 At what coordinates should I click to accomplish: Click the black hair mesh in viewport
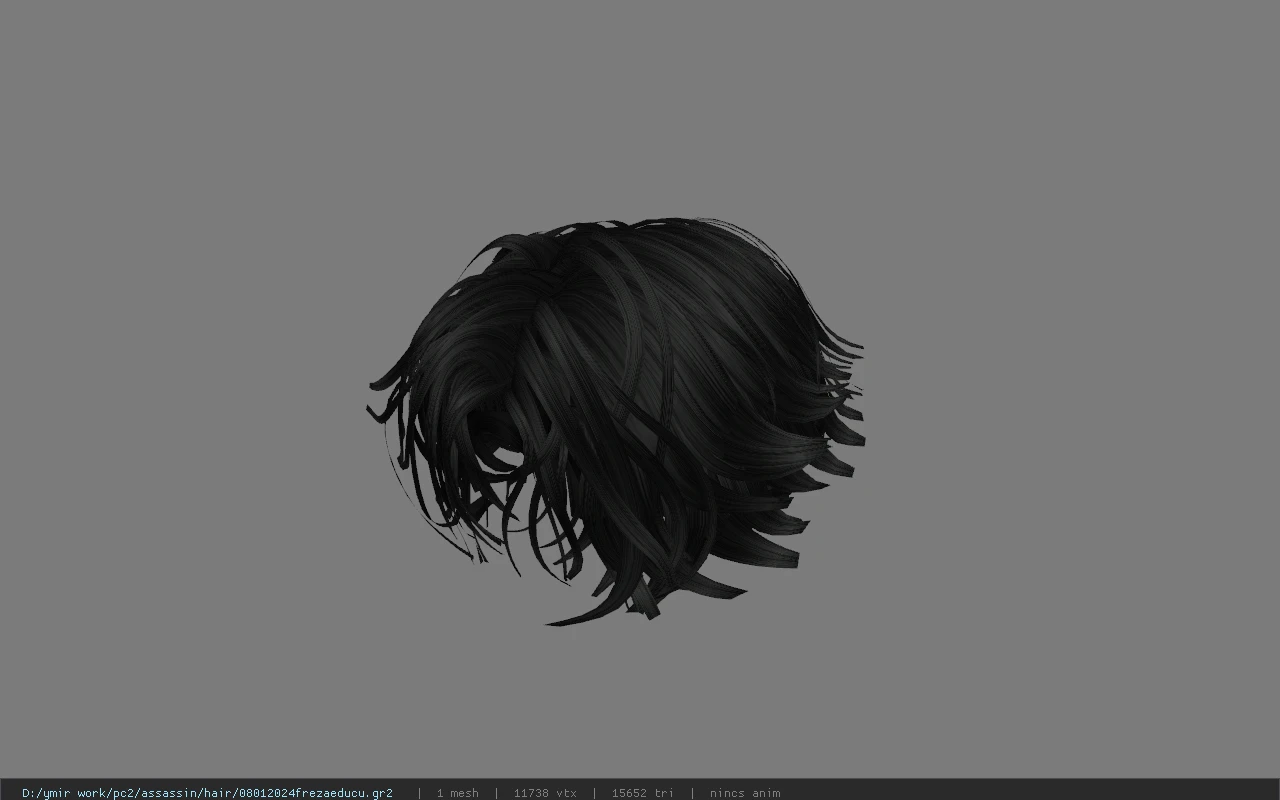615,420
